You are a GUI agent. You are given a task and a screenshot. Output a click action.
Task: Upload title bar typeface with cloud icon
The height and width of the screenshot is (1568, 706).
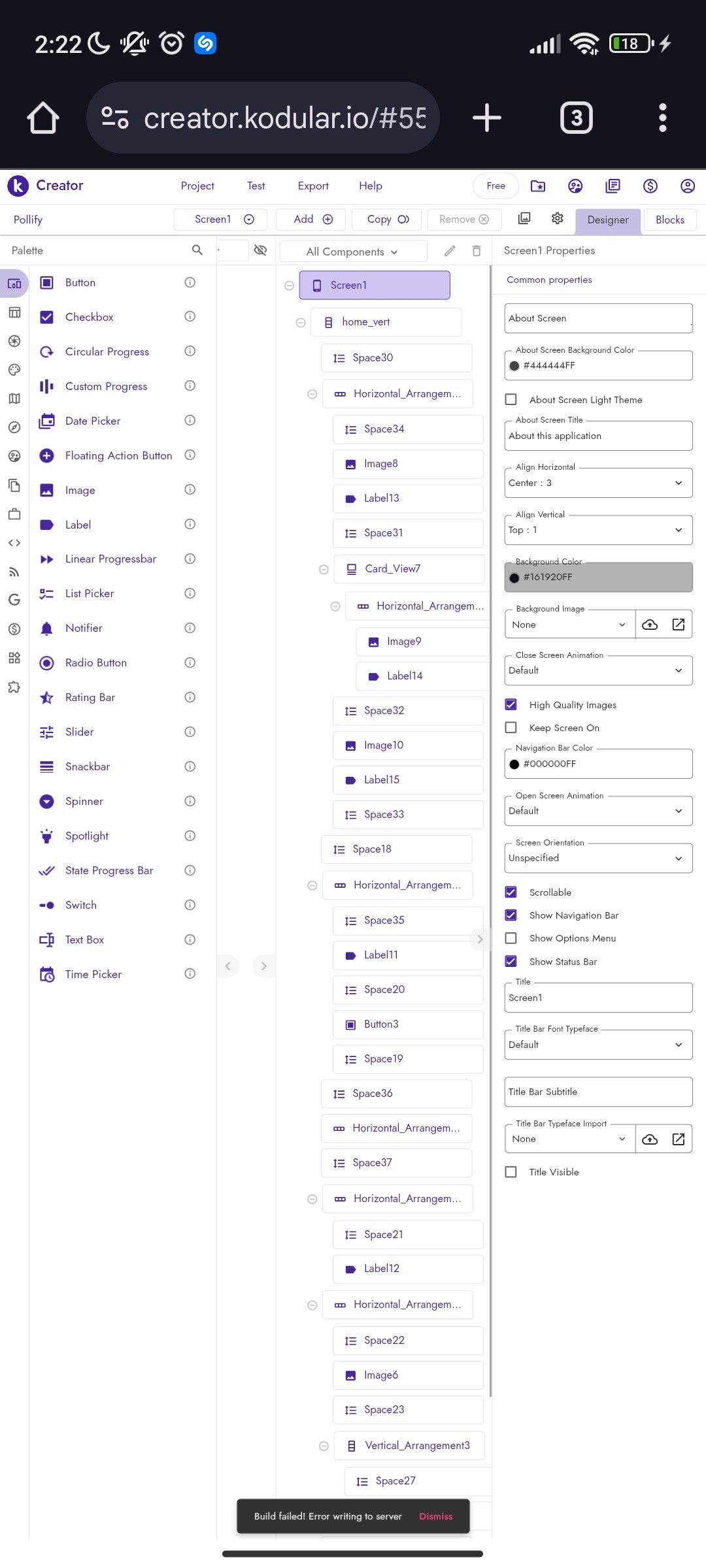pyautogui.click(x=650, y=1139)
